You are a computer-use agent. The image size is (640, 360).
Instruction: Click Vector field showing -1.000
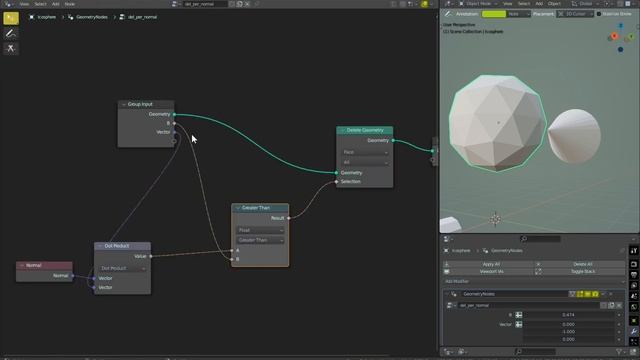point(568,332)
